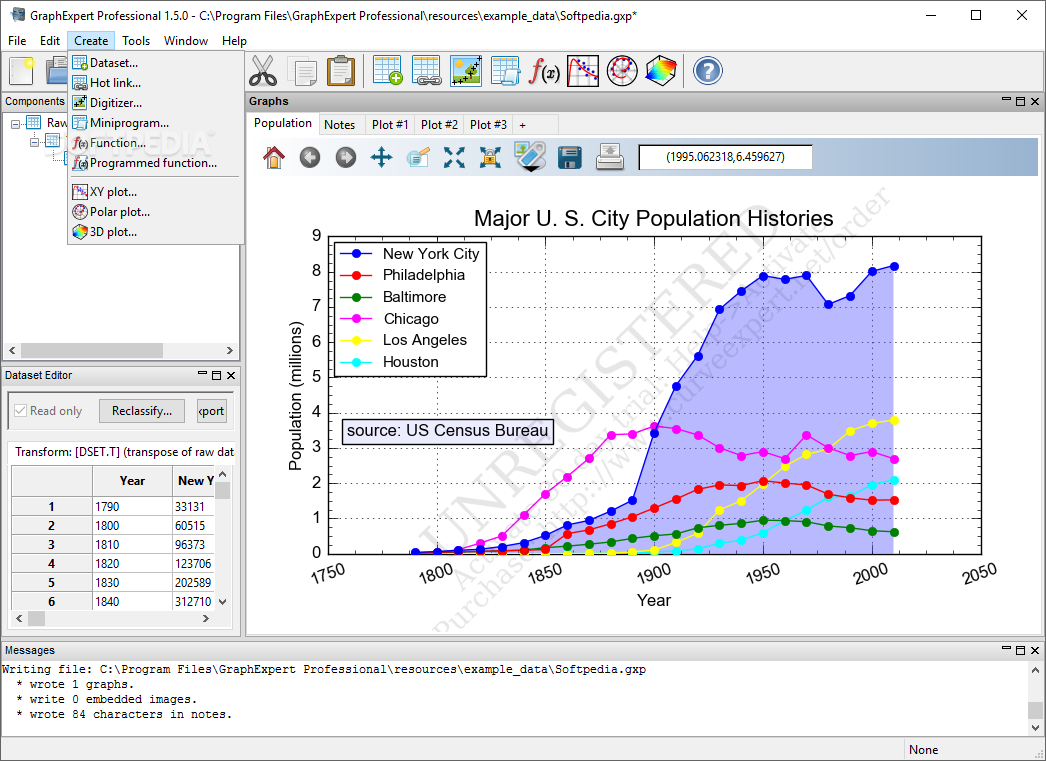Open the Window menu
The height and width of the screenshot is (761, 1046).
tap(186, 41)
